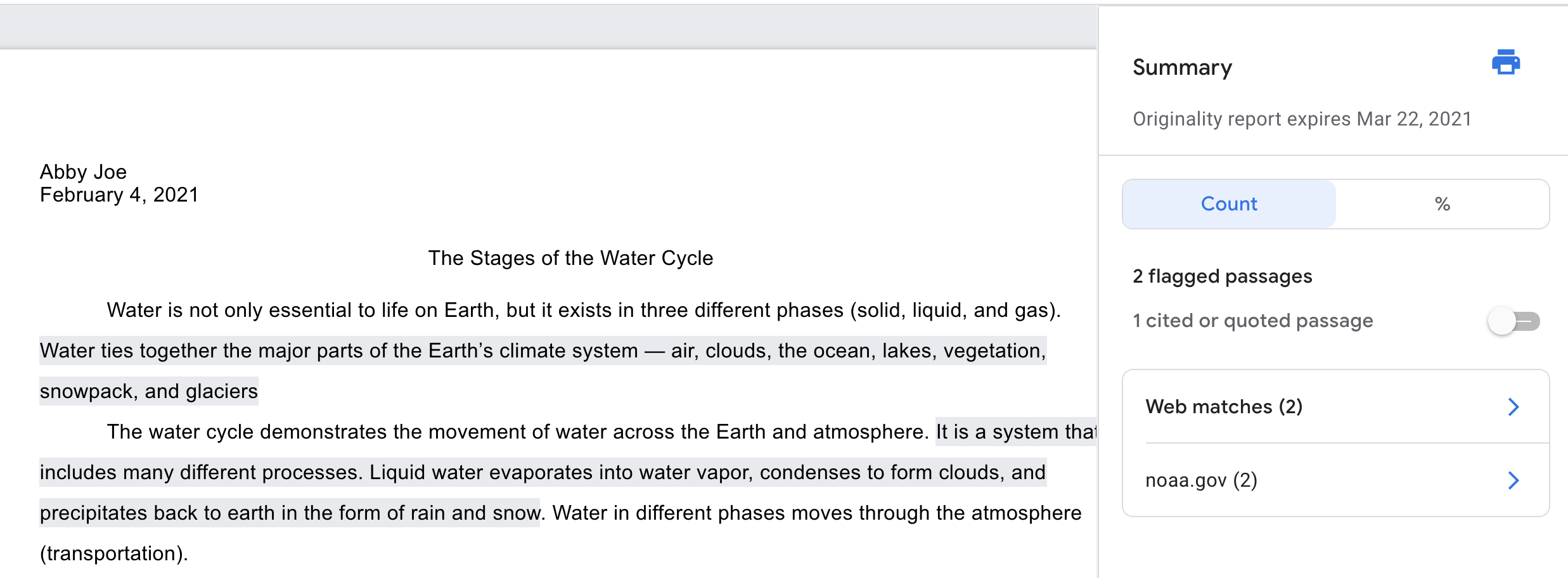Image resolution: width=1568 pixels, height=578 pixels.
Task: Select the flagged passage 'It is a system that'
Action: (x=1016, y=432)
